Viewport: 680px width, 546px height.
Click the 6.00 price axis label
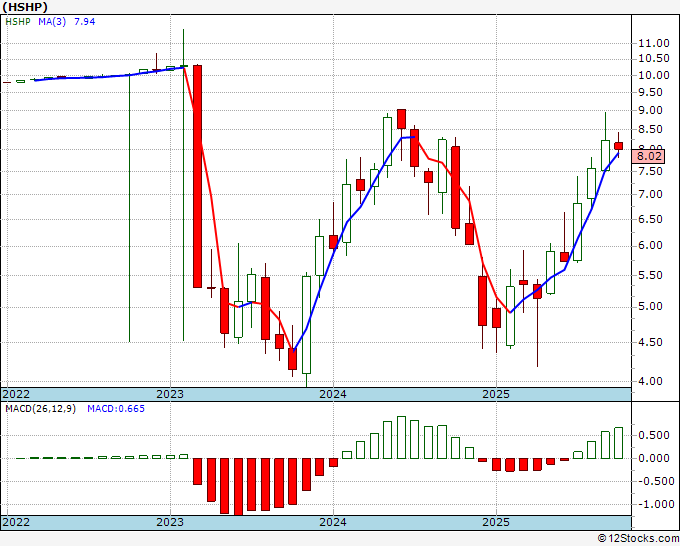pos(650,245)
